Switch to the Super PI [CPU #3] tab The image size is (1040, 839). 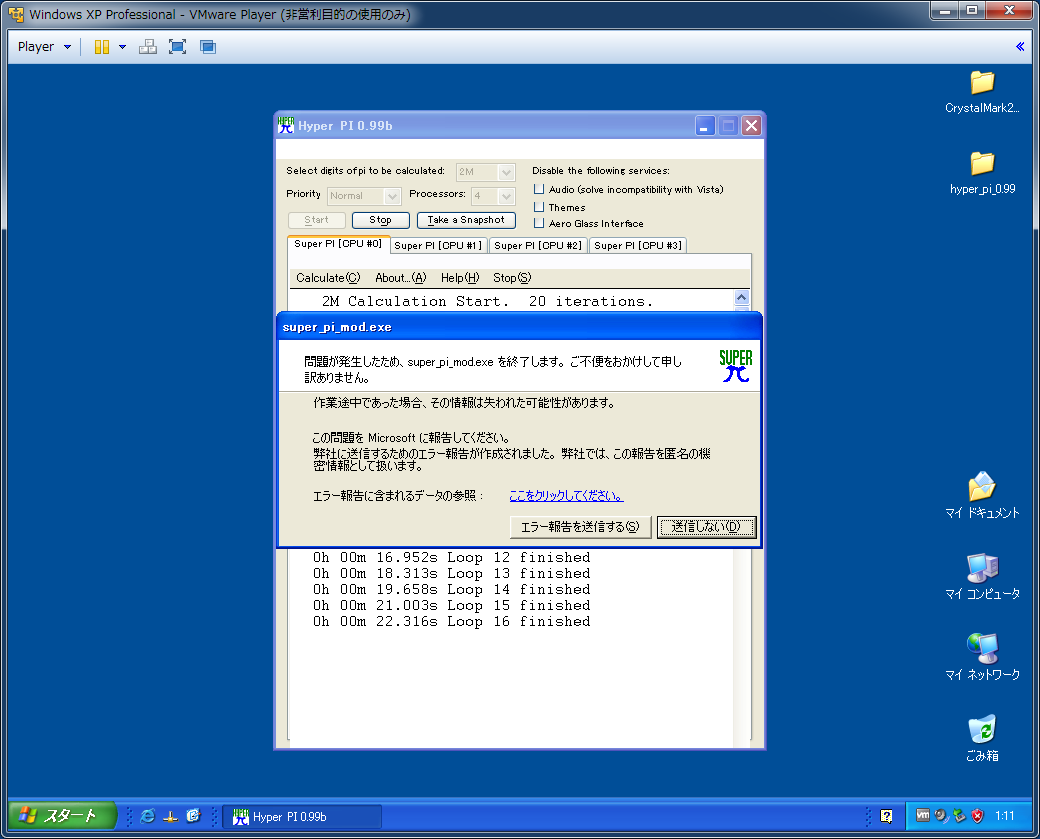[x=638, y=245]
